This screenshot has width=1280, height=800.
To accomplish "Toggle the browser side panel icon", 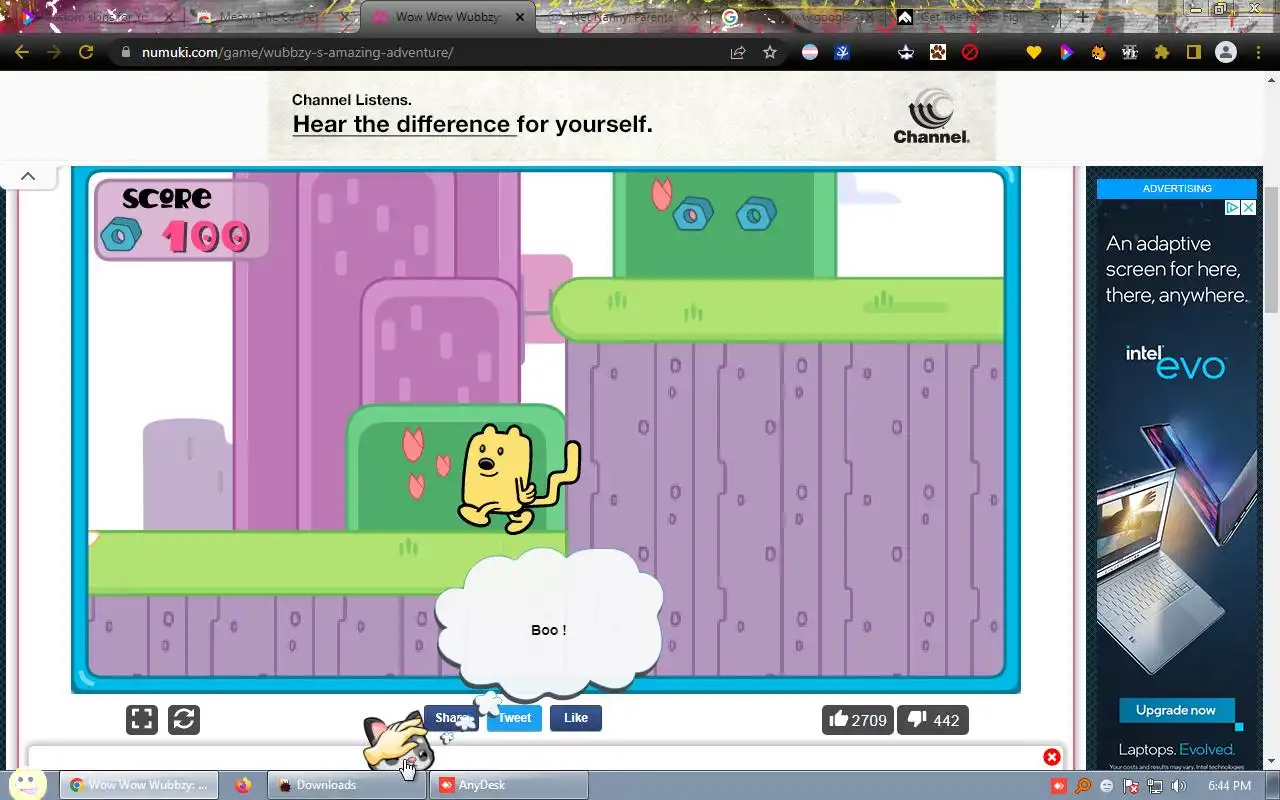I will (x=1193, y=52).
